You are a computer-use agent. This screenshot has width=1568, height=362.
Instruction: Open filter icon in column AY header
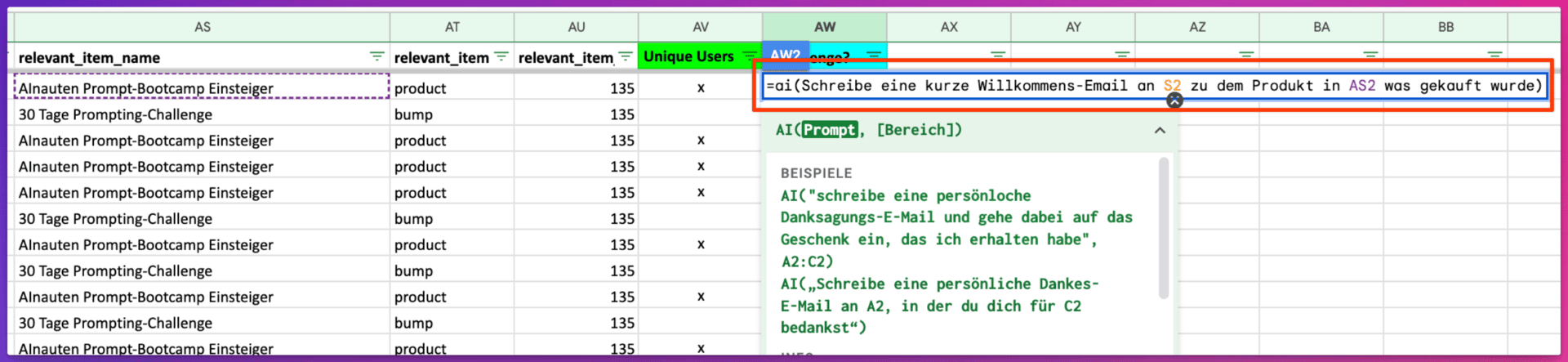pos(1122,55)
